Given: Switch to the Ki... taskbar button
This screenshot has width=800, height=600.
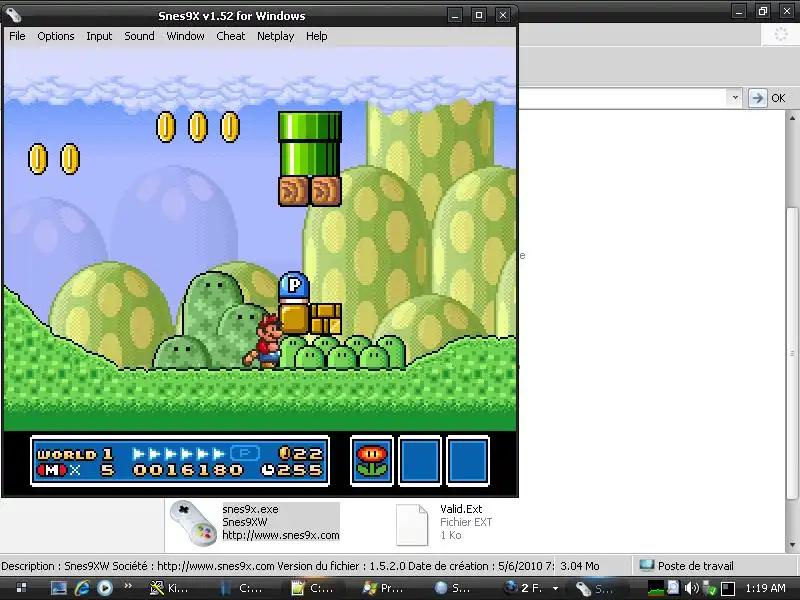Looking at the screenshot, I should pos(170,588).
